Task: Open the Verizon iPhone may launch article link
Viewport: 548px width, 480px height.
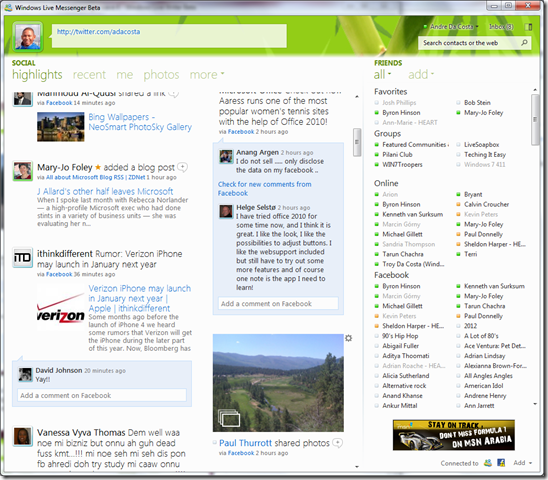Action: [139, 298]
